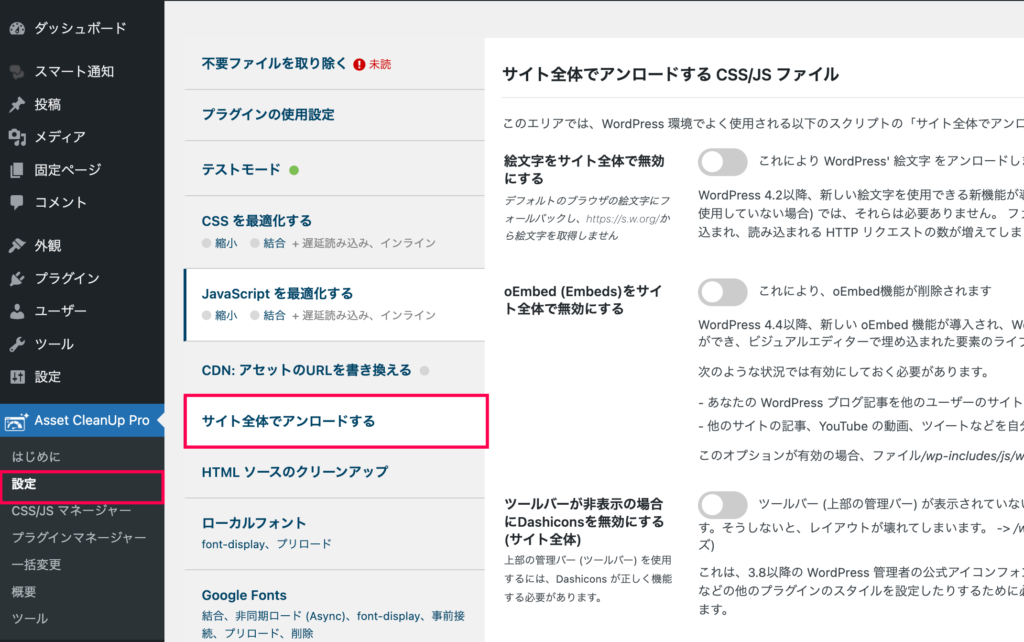Click the https://s.w.org/ text in emoji description

[x=622, y=219]
